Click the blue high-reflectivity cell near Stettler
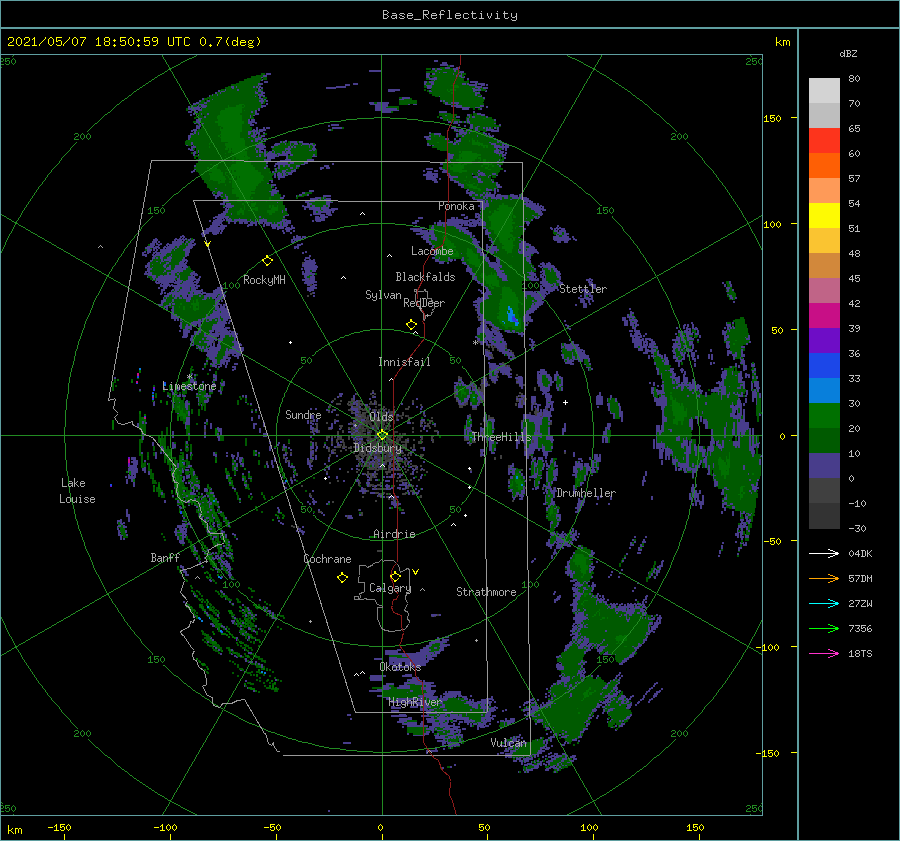 point(511,315)
